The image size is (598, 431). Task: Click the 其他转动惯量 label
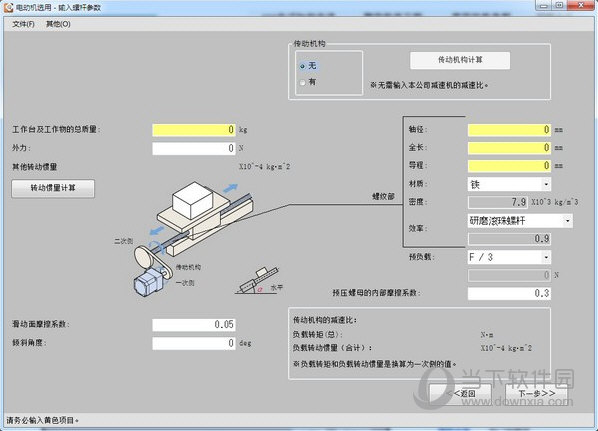(x=35, y=167)
